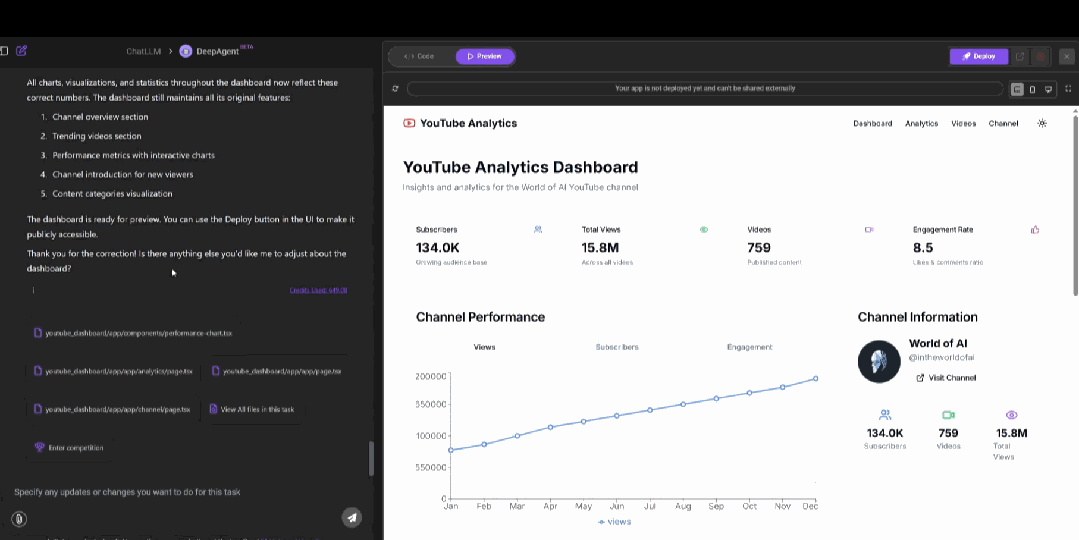Open the analytics/page.tsx file chip
The image size is (1079, 540).
(x=114, y=371)
